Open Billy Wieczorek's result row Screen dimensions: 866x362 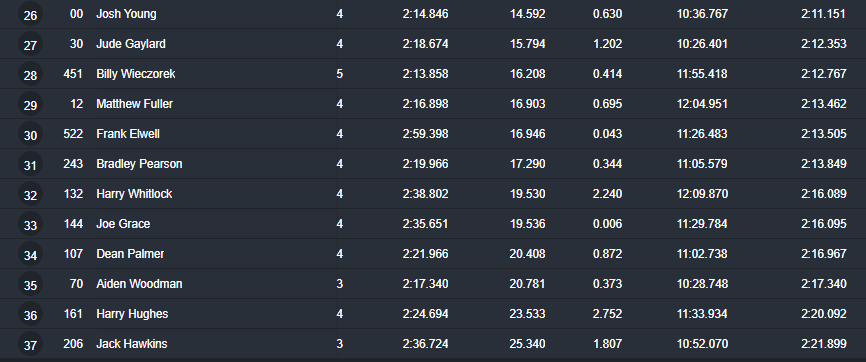[x=433, y=74]
